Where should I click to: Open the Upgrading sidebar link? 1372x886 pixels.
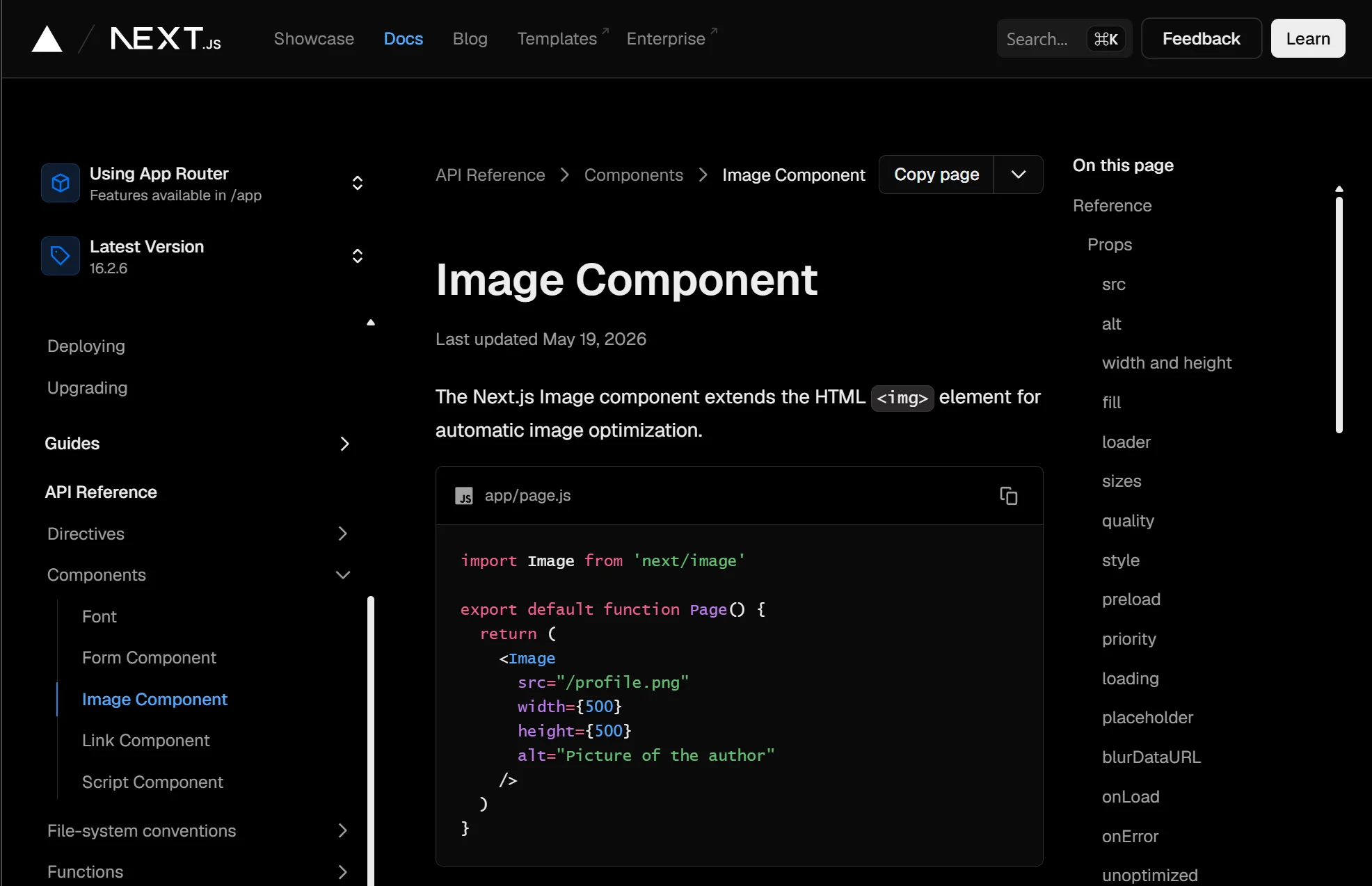(88, 388)
